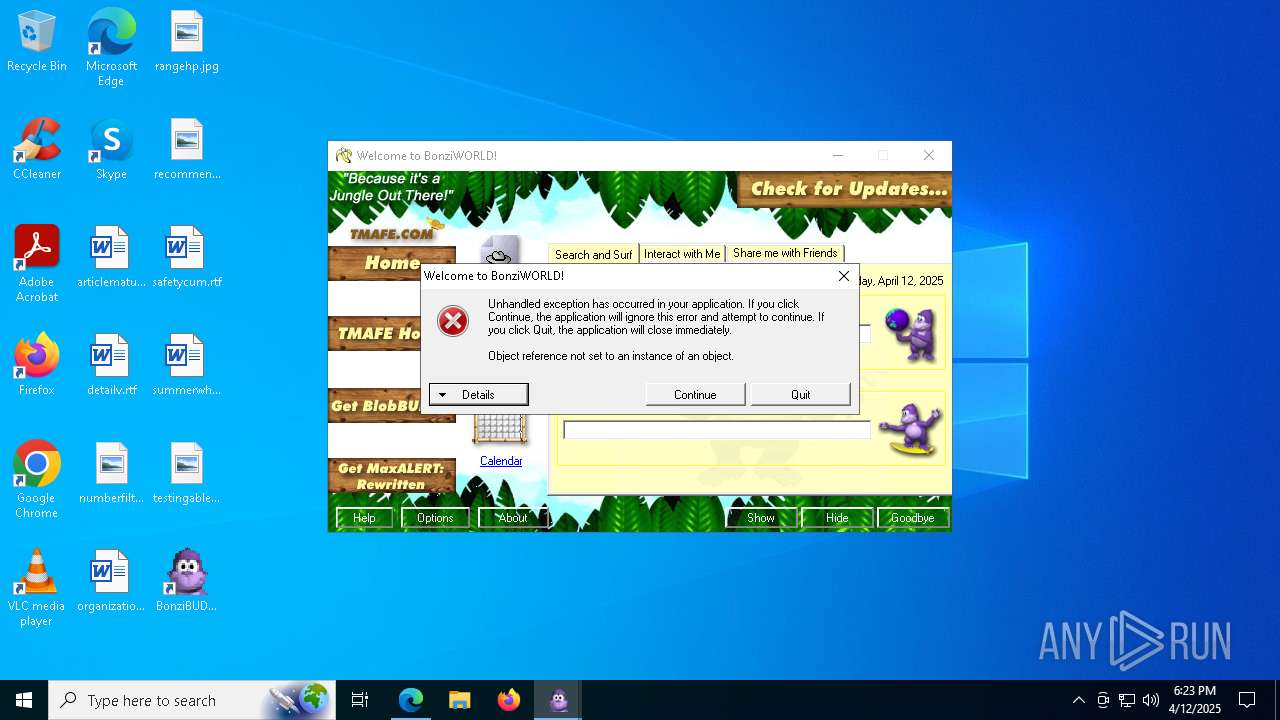Click the surfing purple gorilla image

point(910,431)
